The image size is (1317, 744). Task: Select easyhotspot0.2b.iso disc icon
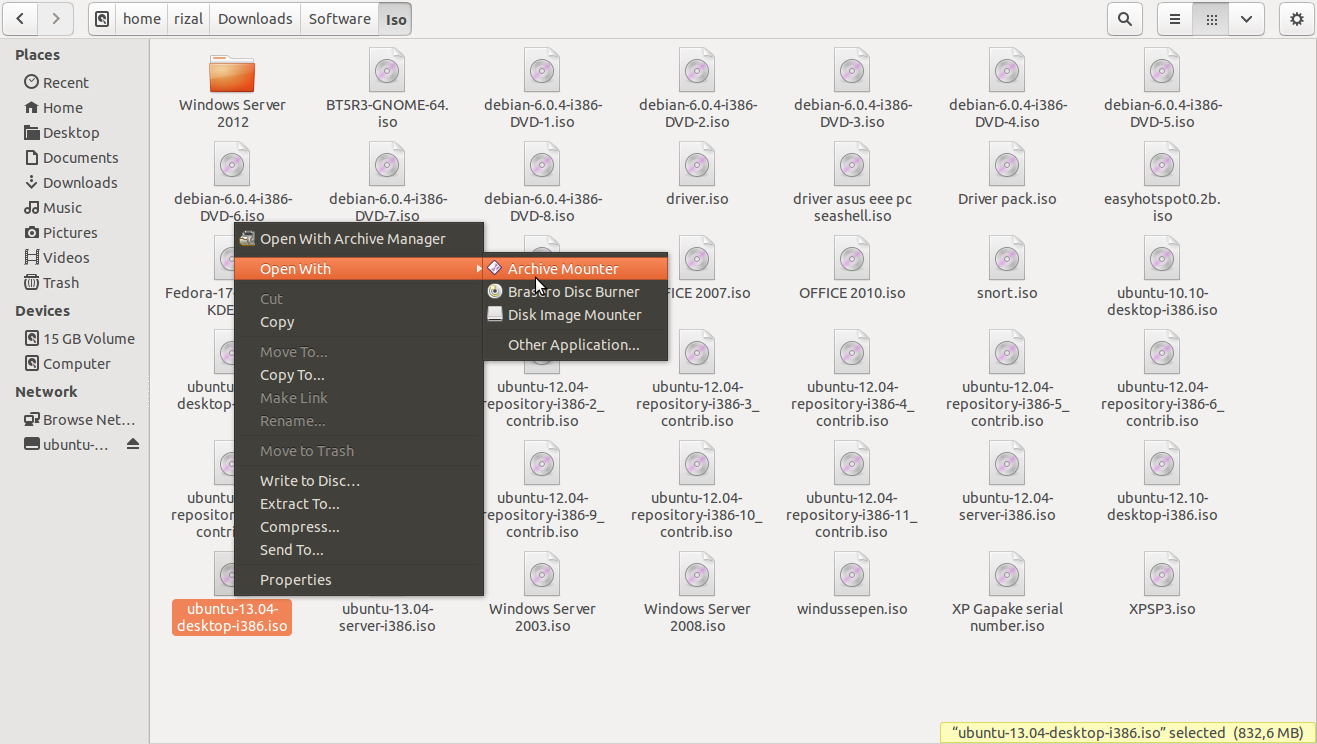[x=1162, y=164]
